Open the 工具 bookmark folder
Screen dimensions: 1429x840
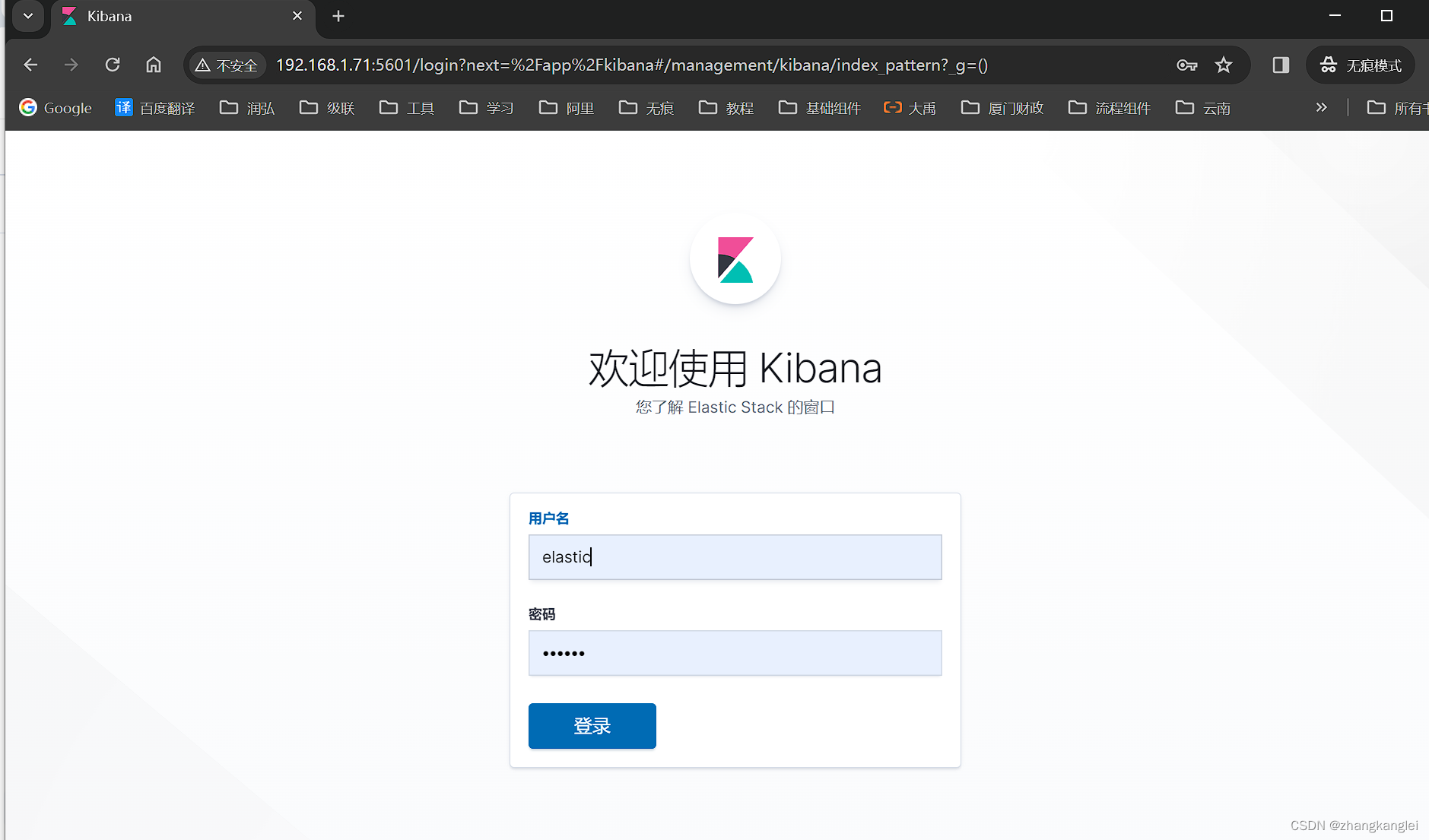[x=407, y=108]
